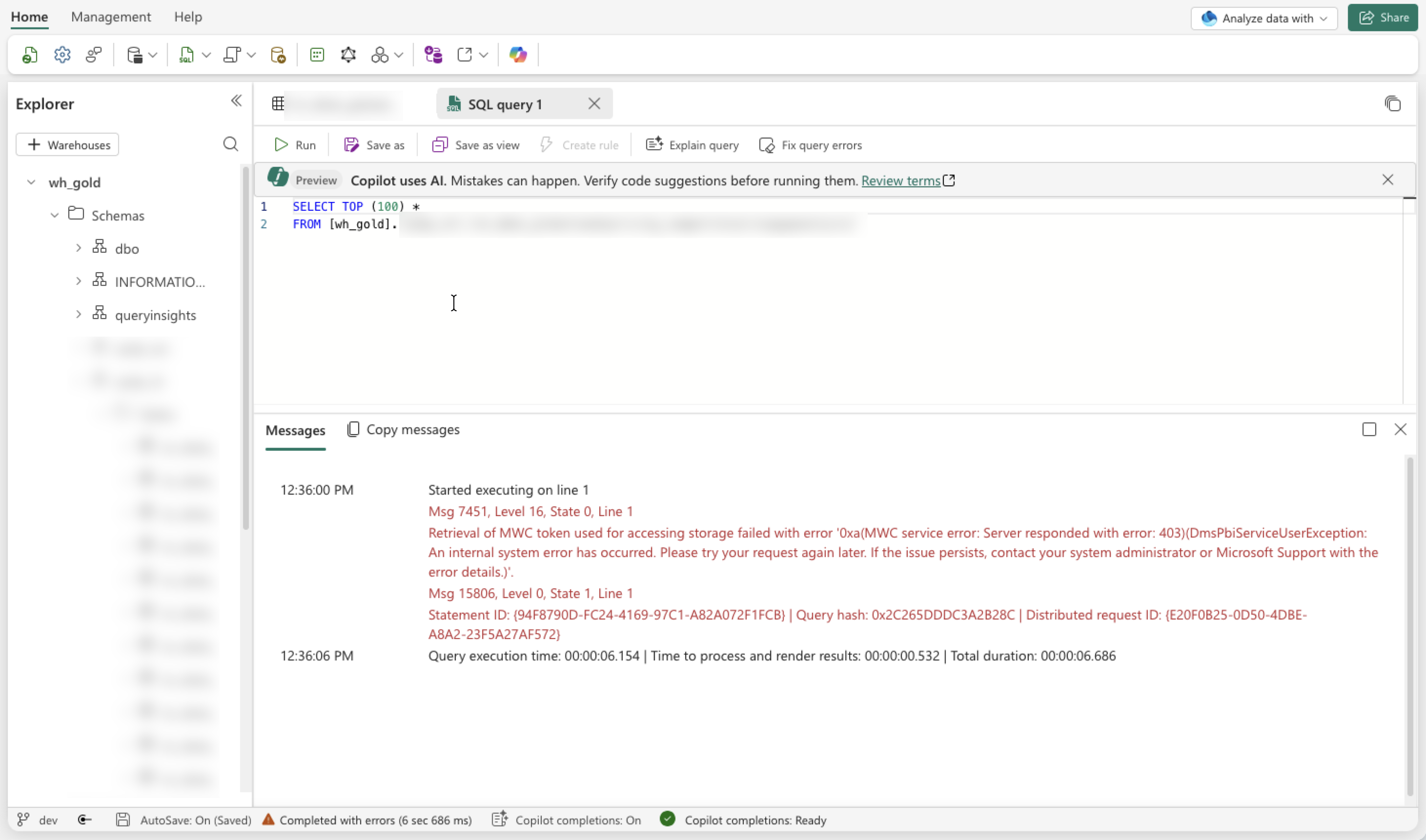Click the 'Completed with errors' status text
The width and height of the screenshot is (1426, 840).
(375, 820)
